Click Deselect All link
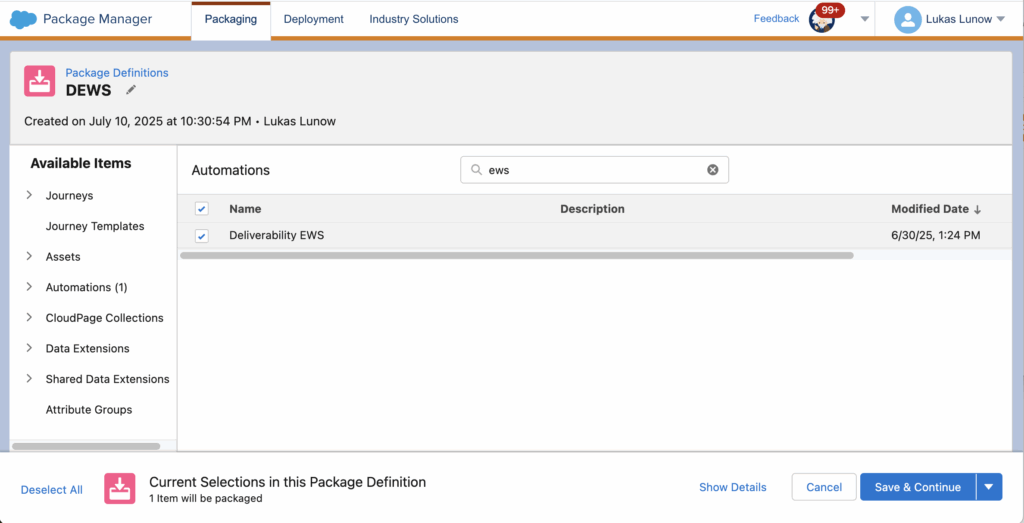Screen dimensions: 1024x523 click(x=52, y=490)
